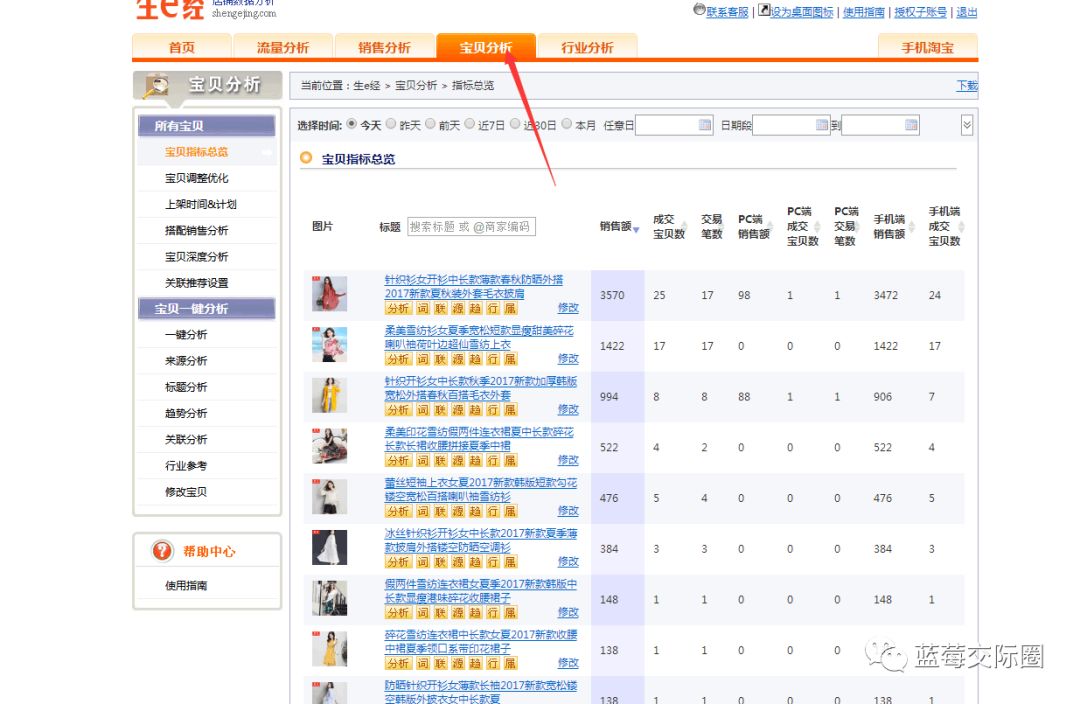Select the 本月 time radio button

coord(567,125)
